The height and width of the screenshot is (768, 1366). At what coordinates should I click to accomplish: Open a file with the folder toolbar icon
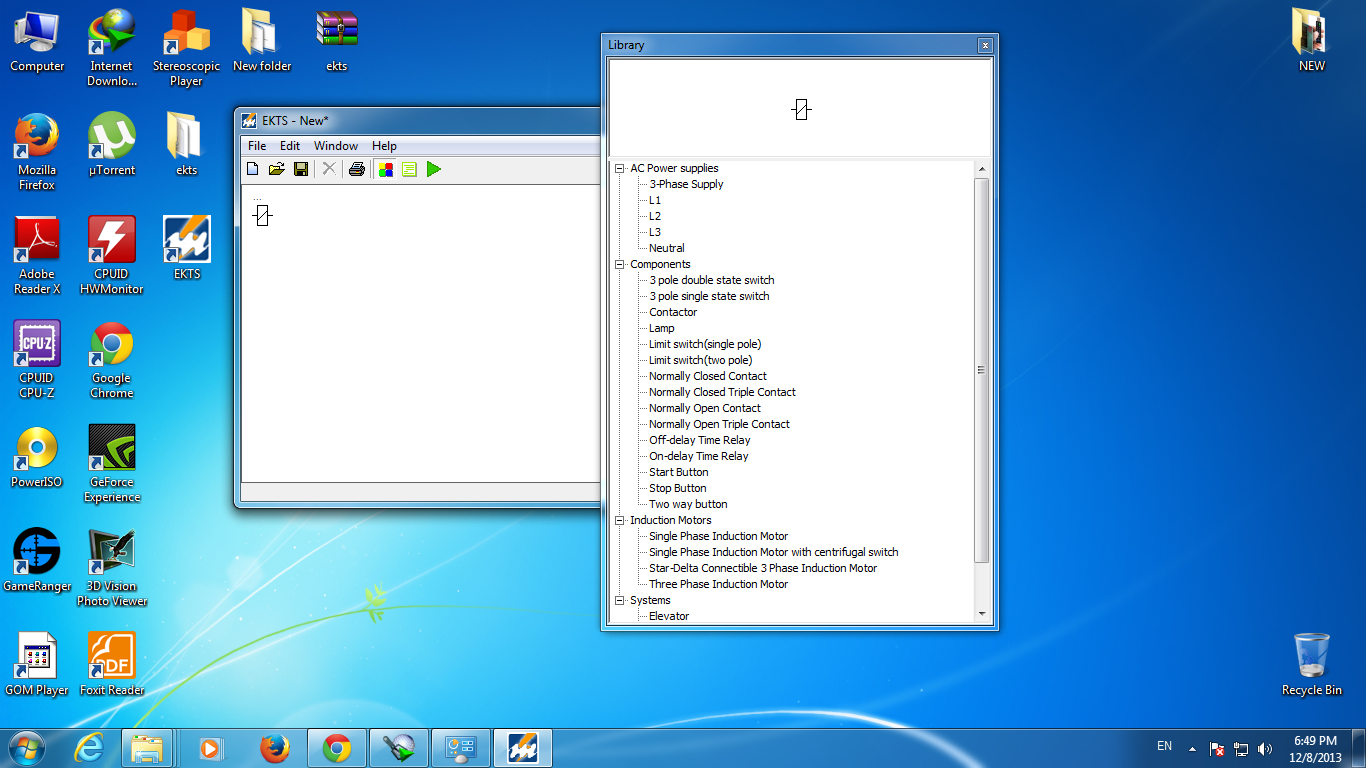(x=277, y=169)
